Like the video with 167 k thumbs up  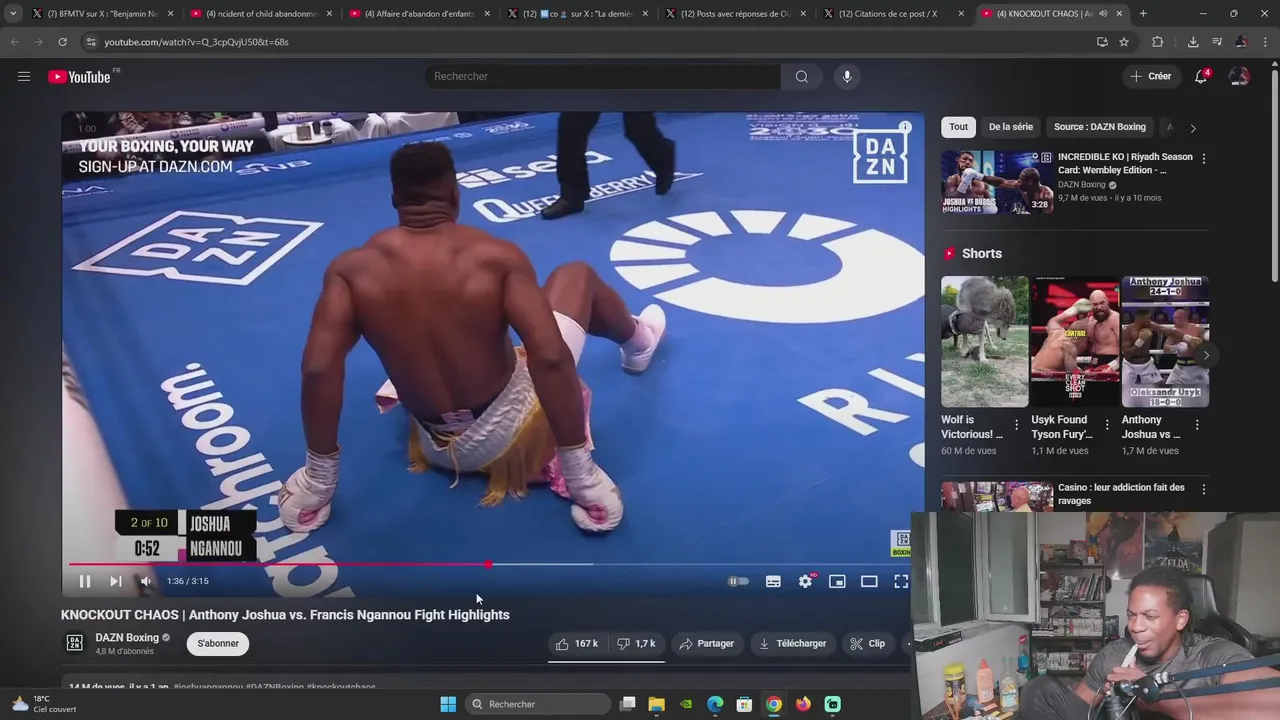[x=577, y=644]
